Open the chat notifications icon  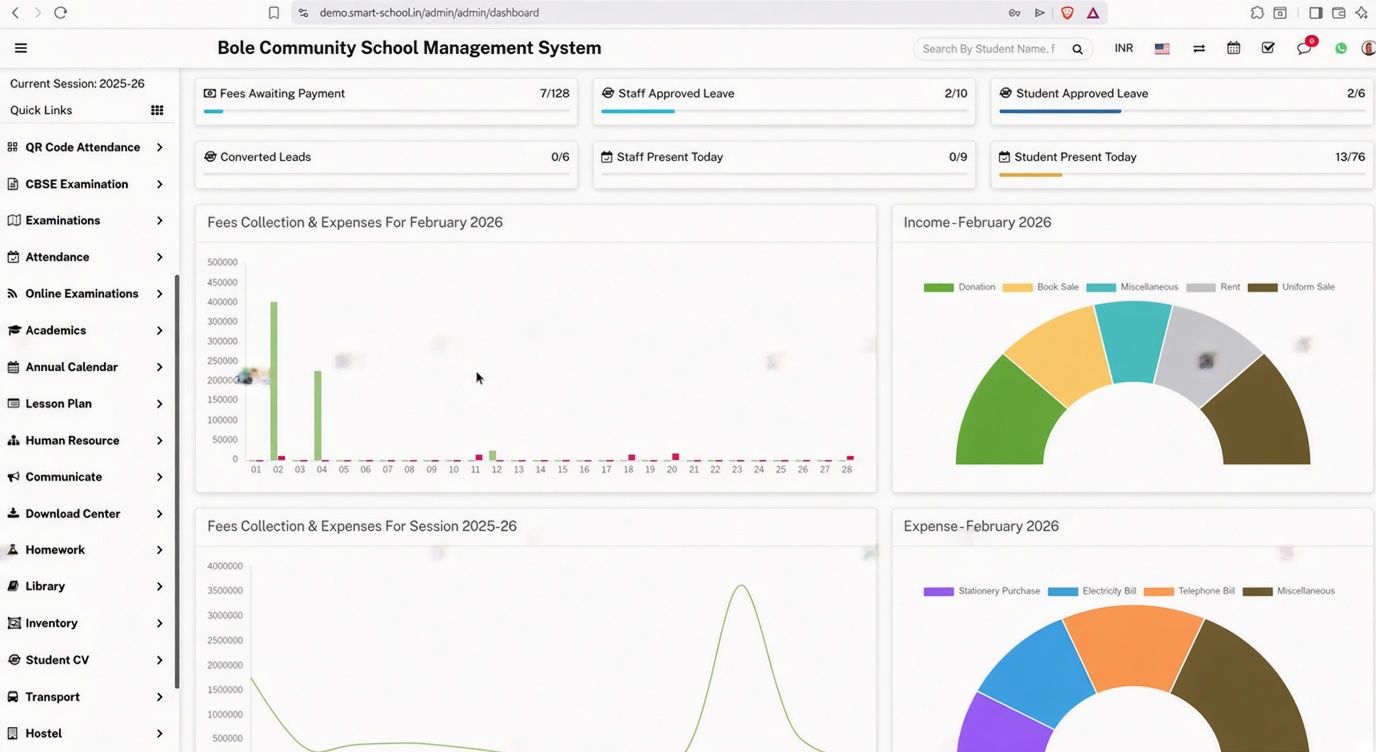(x=1304, y=48)
